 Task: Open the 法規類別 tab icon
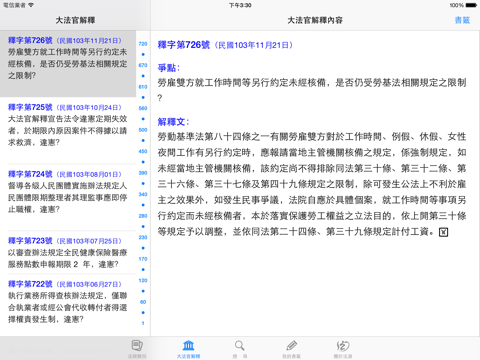coord(137,345)
